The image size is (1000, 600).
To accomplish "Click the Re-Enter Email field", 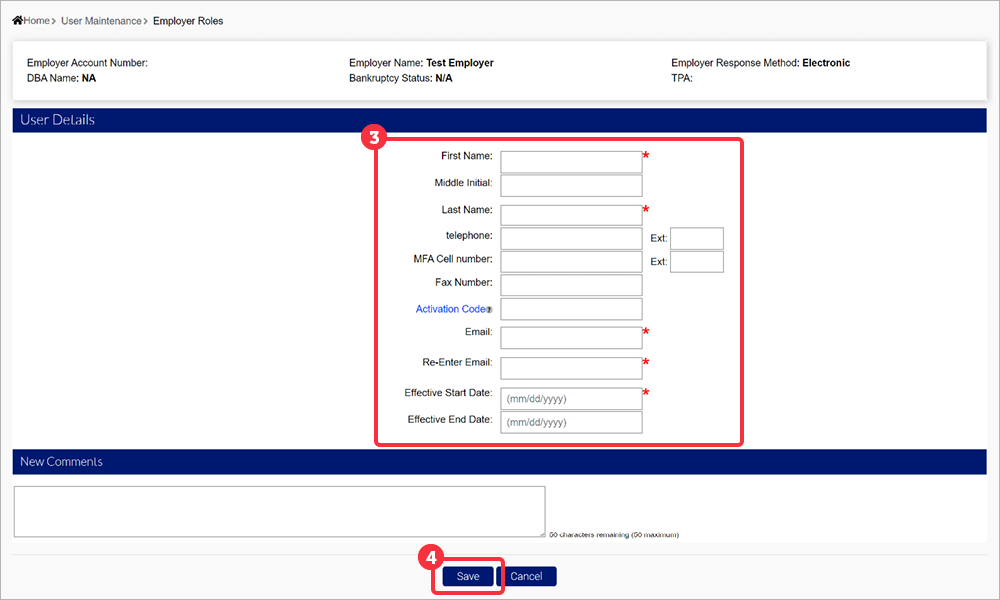I will (570, 367).
